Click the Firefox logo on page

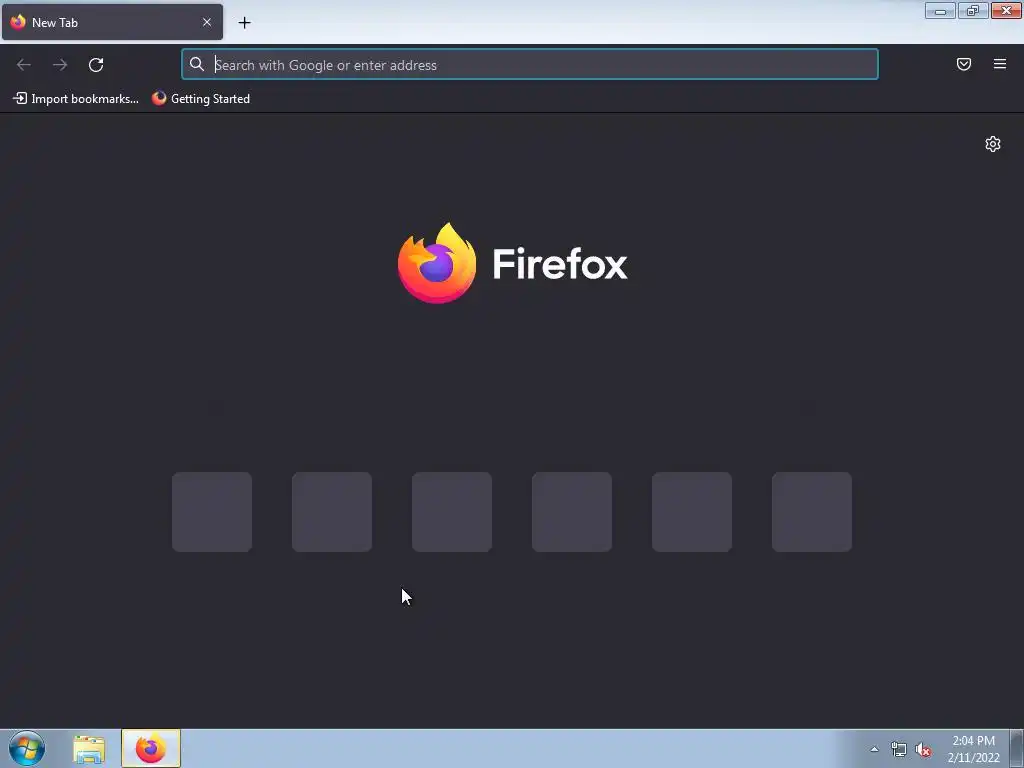coord(513,263)
